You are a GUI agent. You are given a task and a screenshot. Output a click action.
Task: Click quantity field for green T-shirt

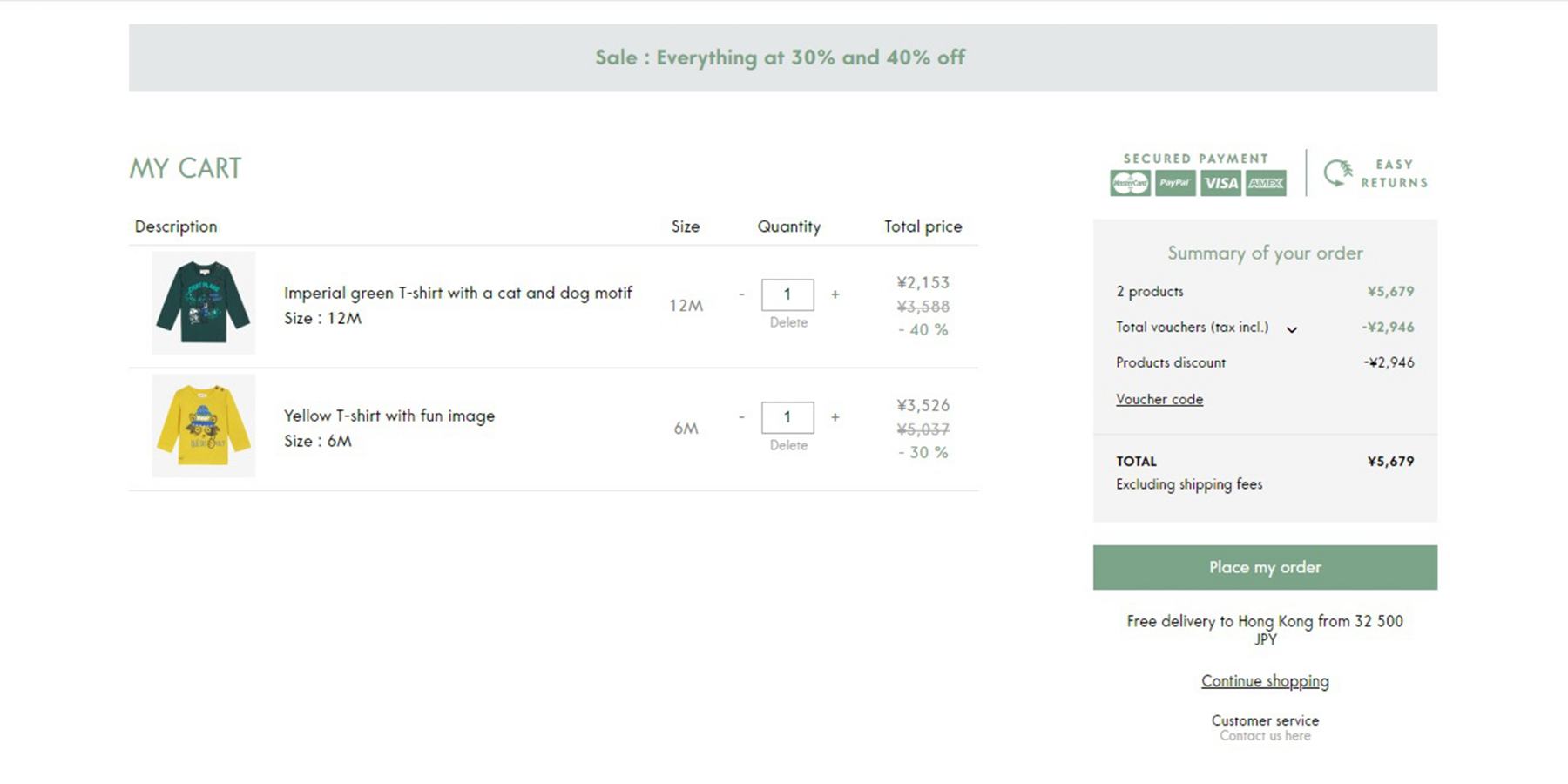tap(787, 294)
